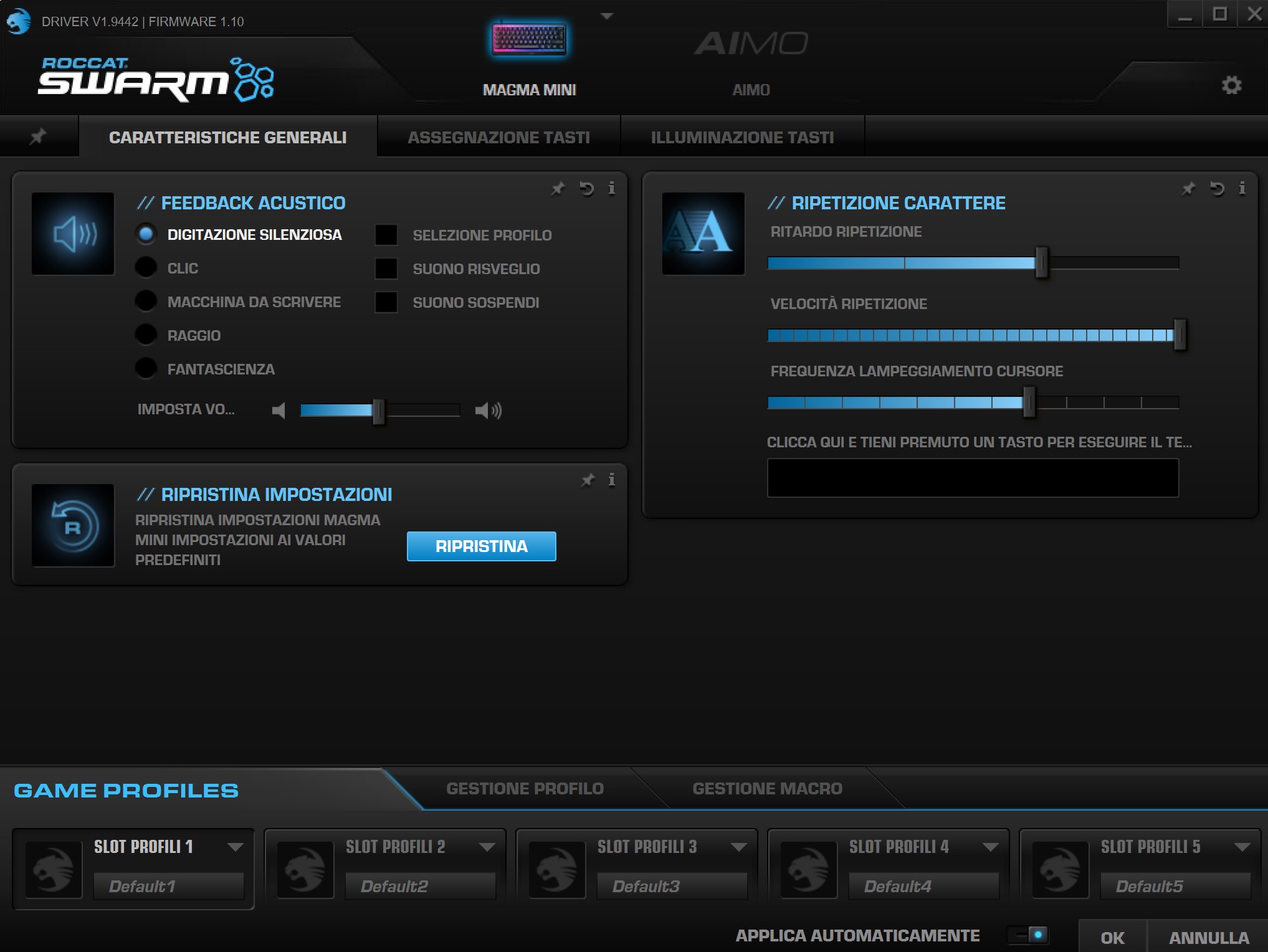This screenshot has width=1268, height=952.
Task: Click the Magma Mini keyboard device icon
Action: 529,40
